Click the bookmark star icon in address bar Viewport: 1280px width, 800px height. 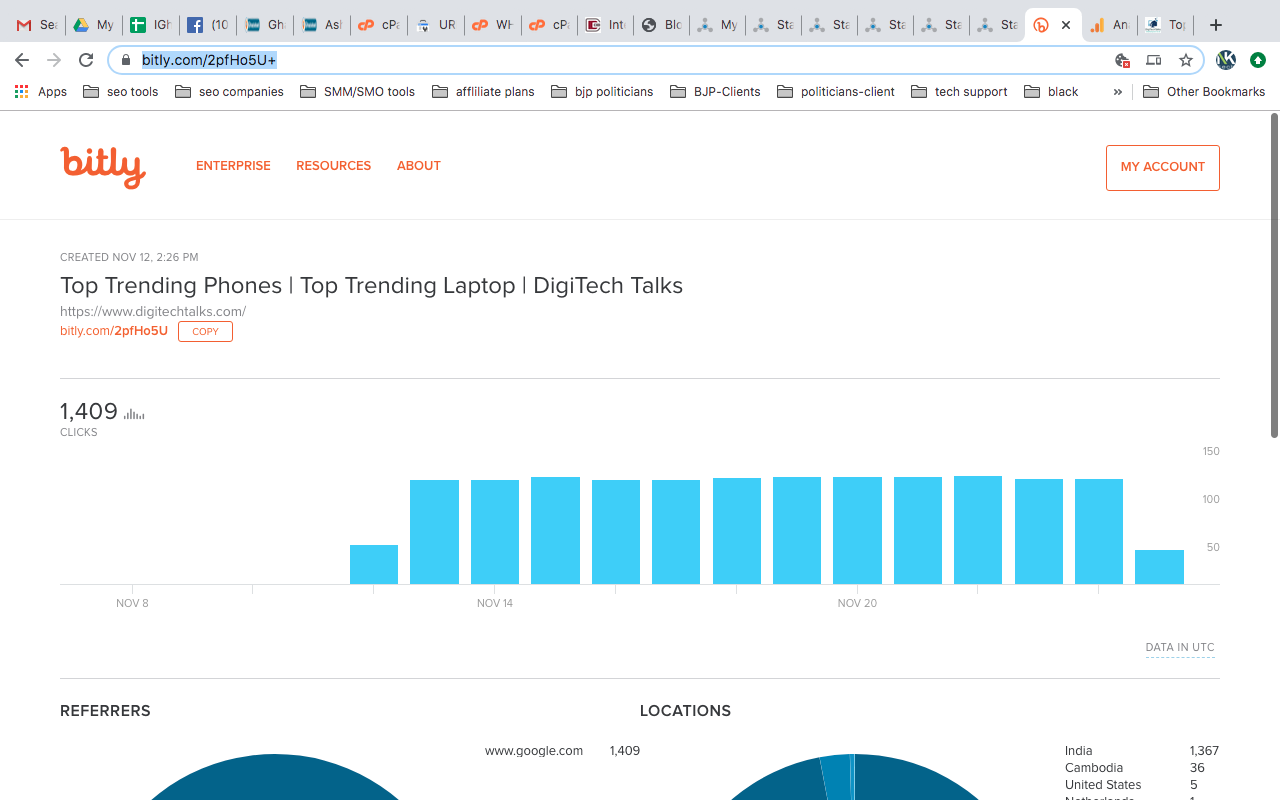[1186, 60]
